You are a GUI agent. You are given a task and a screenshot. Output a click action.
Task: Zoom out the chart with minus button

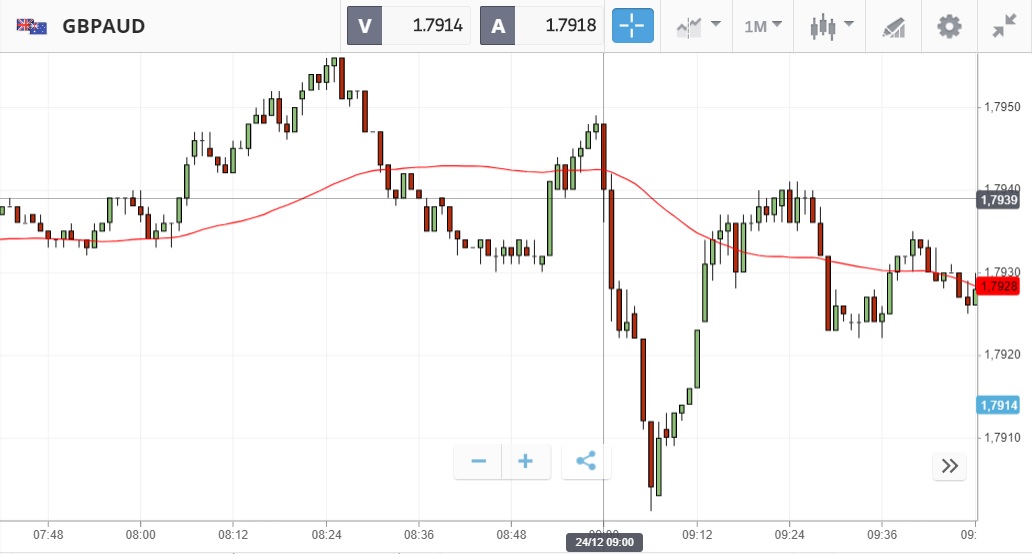point(478,462)
